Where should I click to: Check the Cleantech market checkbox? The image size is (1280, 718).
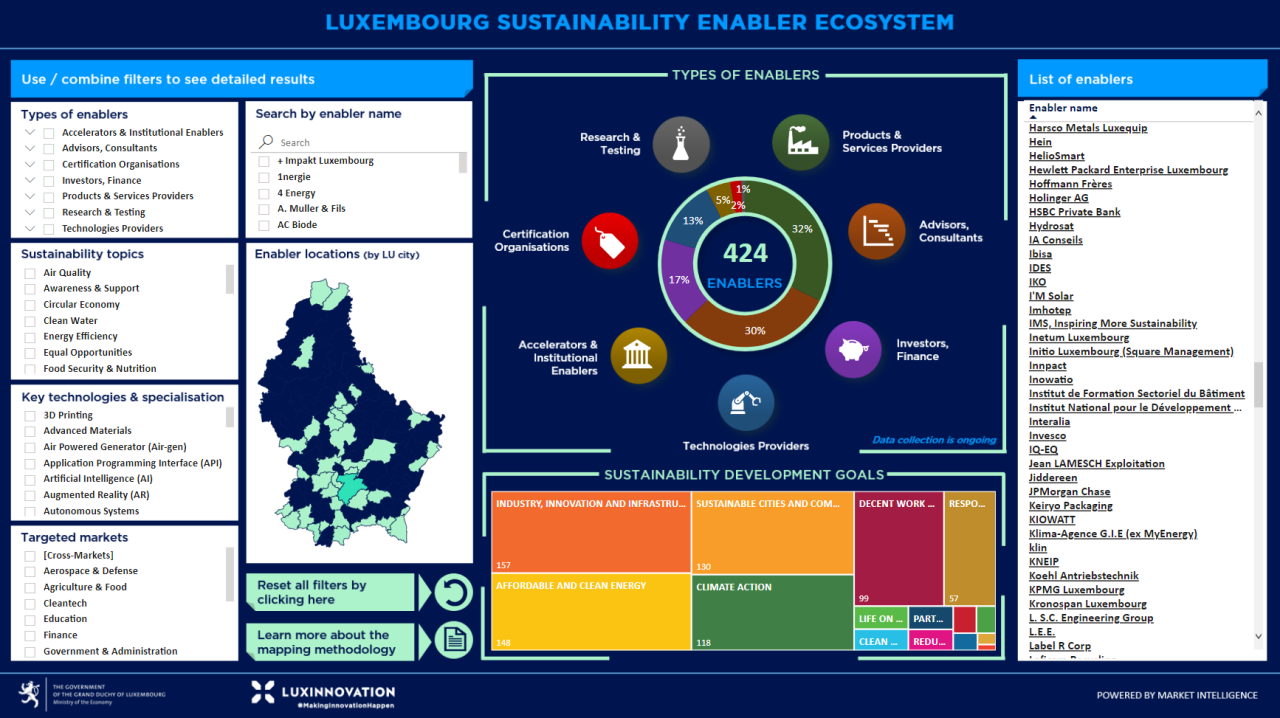click(30, 603)
